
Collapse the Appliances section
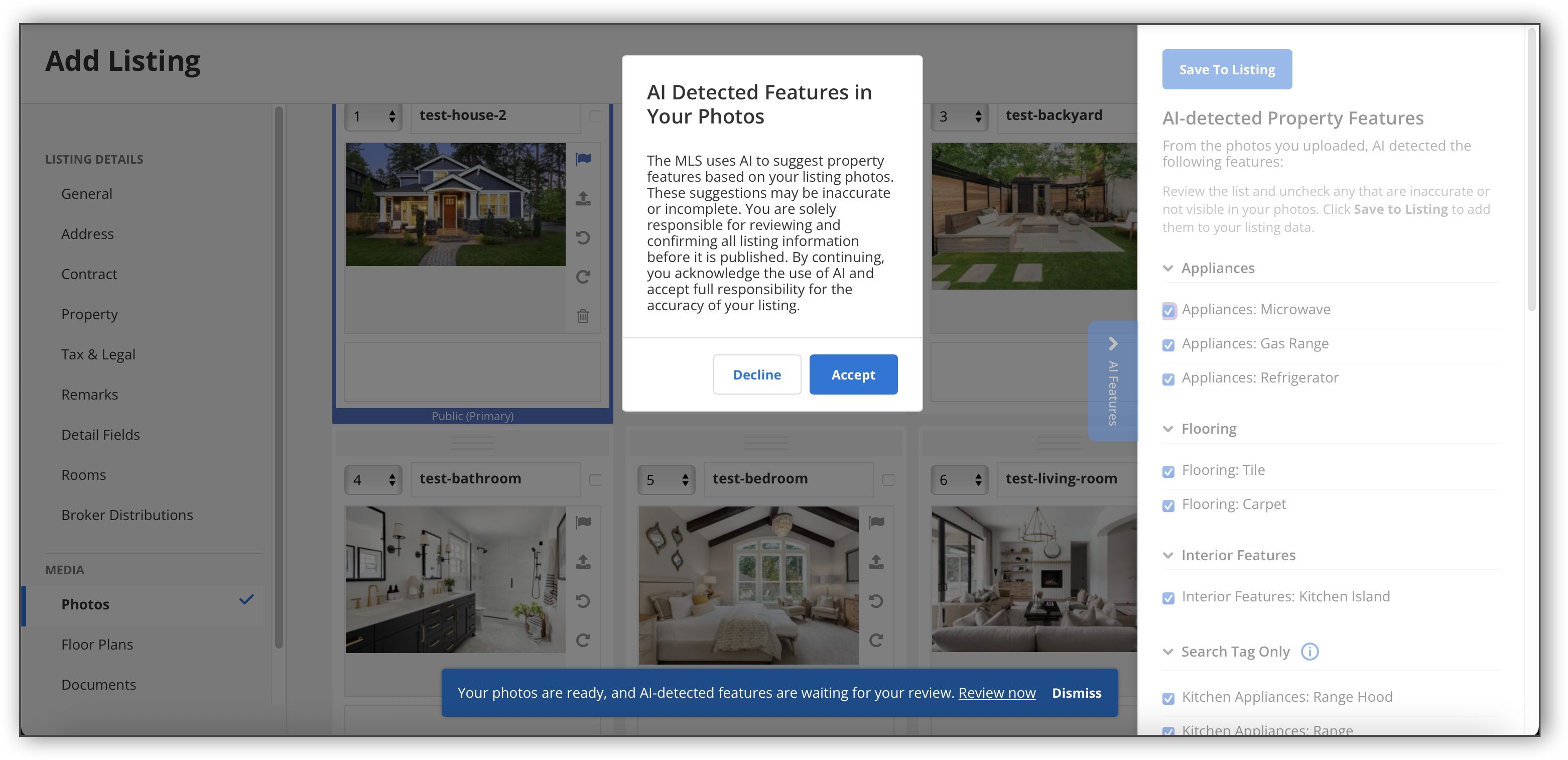(1167, 269)
